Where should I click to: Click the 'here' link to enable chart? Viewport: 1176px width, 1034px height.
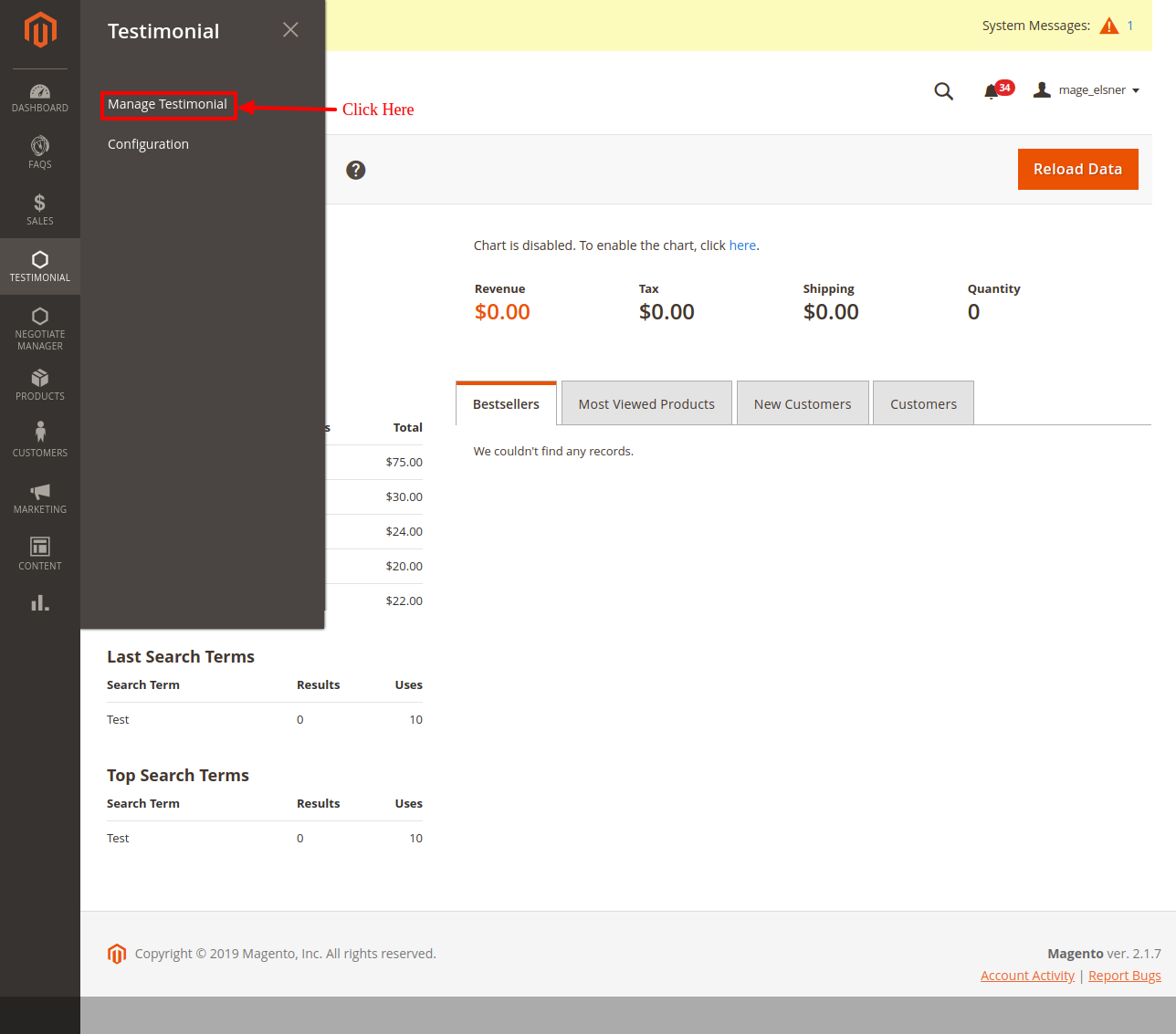point(742,245)
